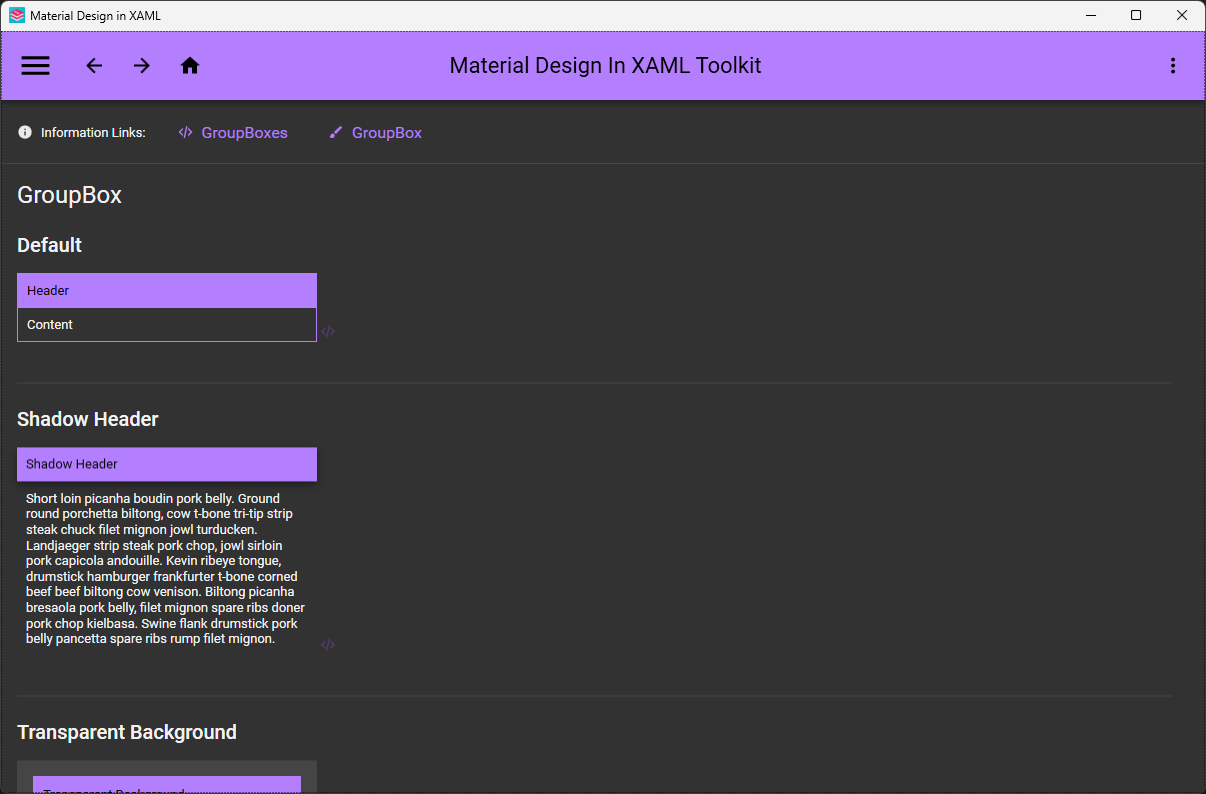Click the info icon beside Information Links
The image size is (1206, 794).
point(25,132)
